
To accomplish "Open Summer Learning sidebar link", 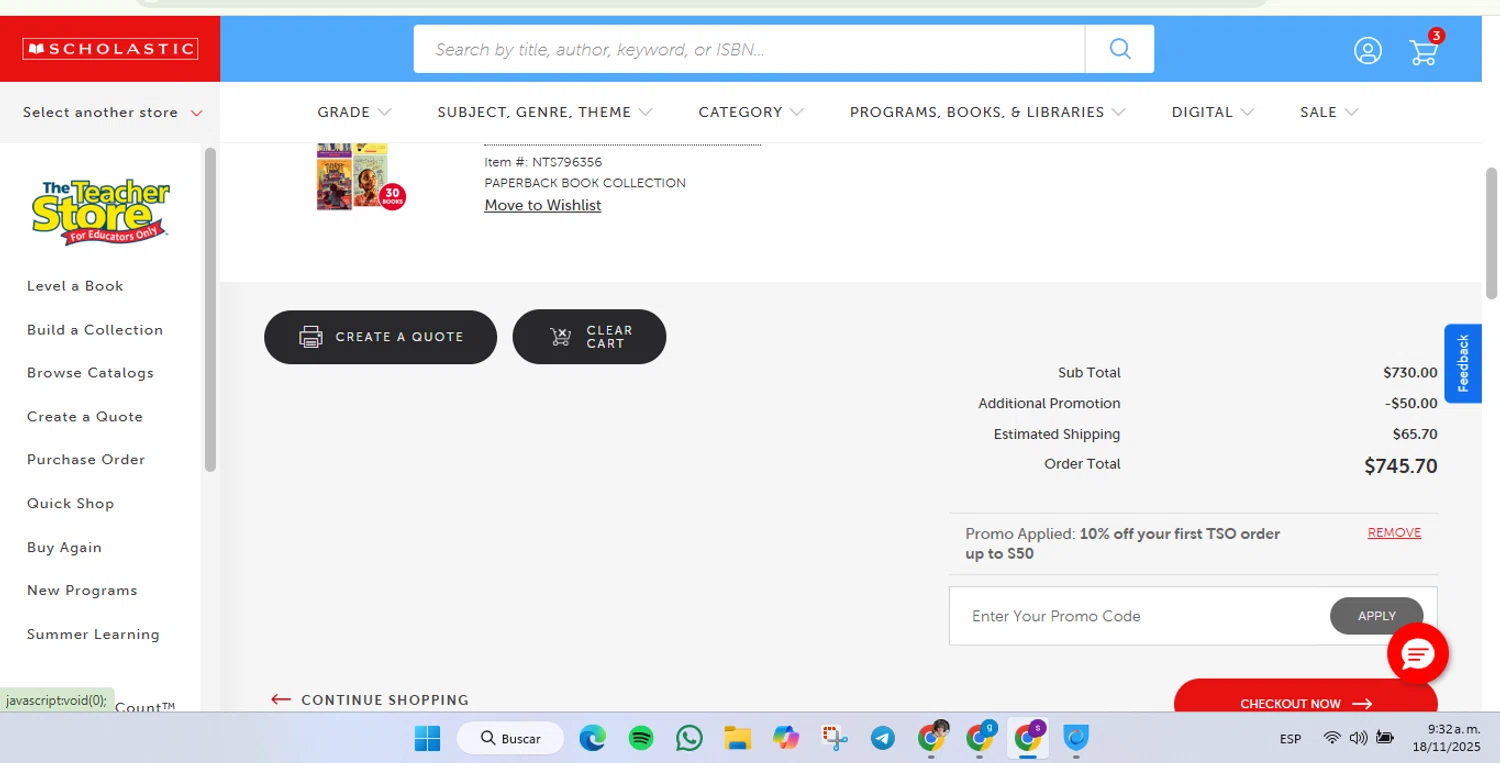I will [x=93, y=635].
